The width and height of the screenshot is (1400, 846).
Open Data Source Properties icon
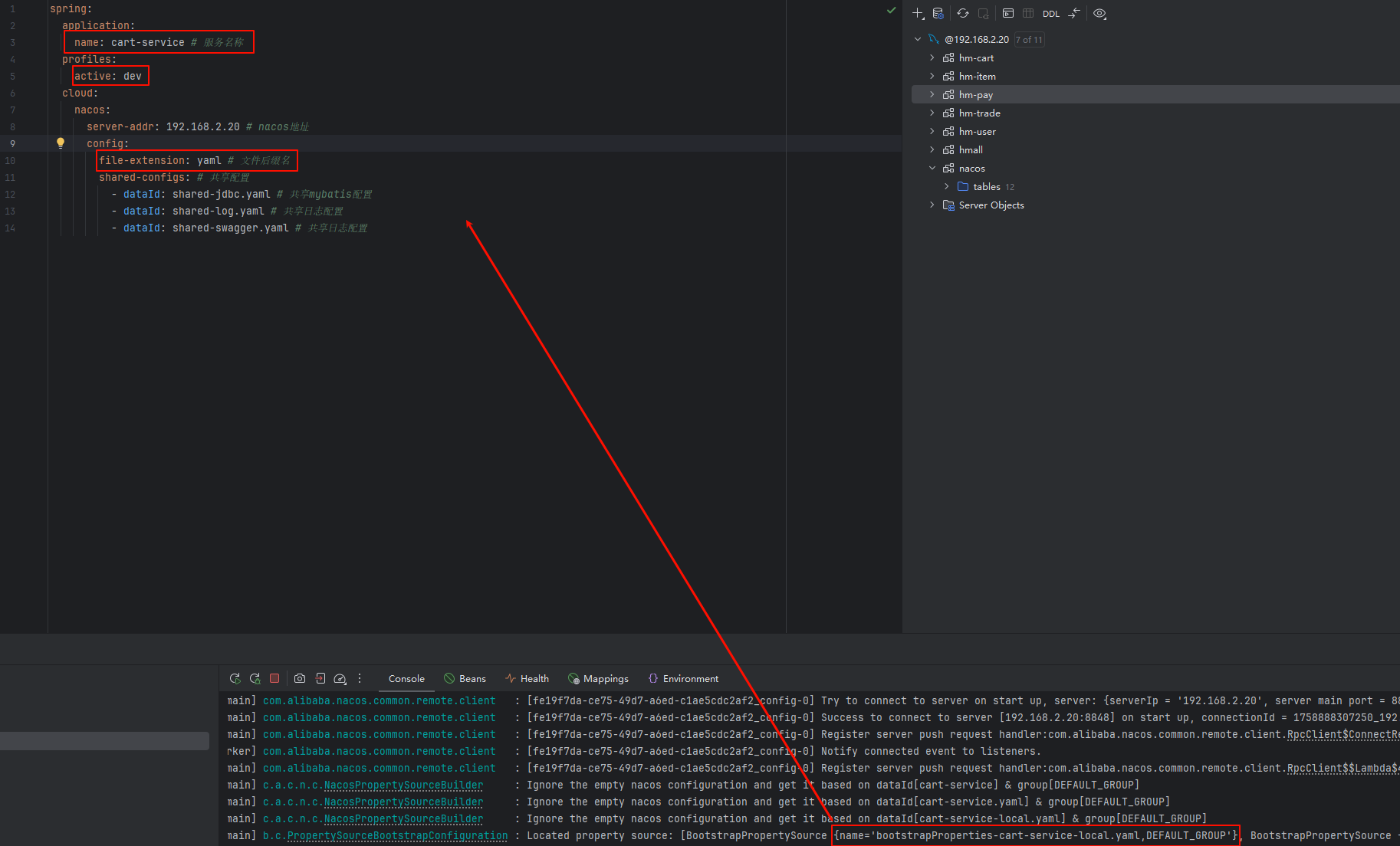point(938,13)
